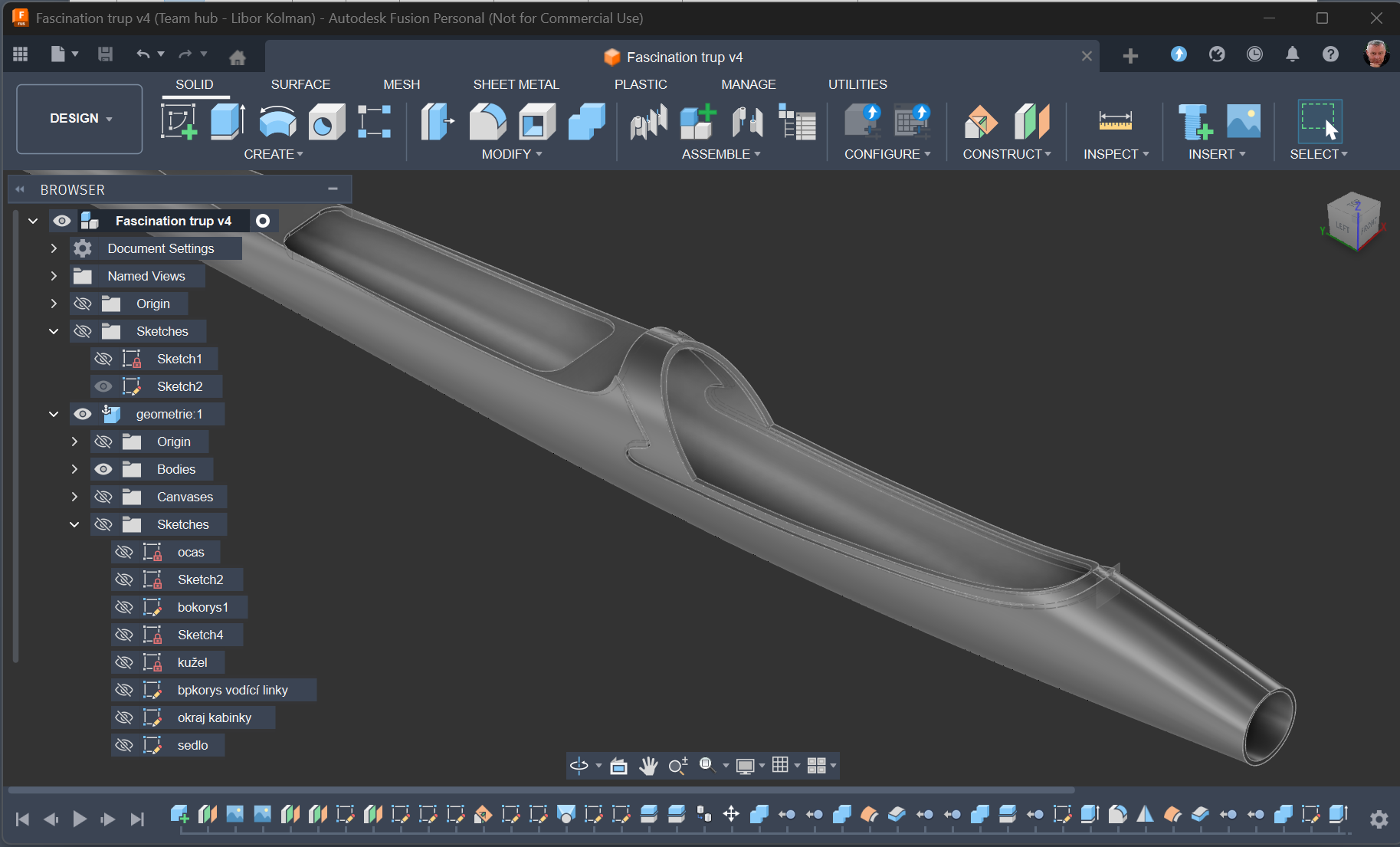The width and height of the screenshot is (1400, 847).
Task: Click the Extrude tool icon
Action: 228,122
